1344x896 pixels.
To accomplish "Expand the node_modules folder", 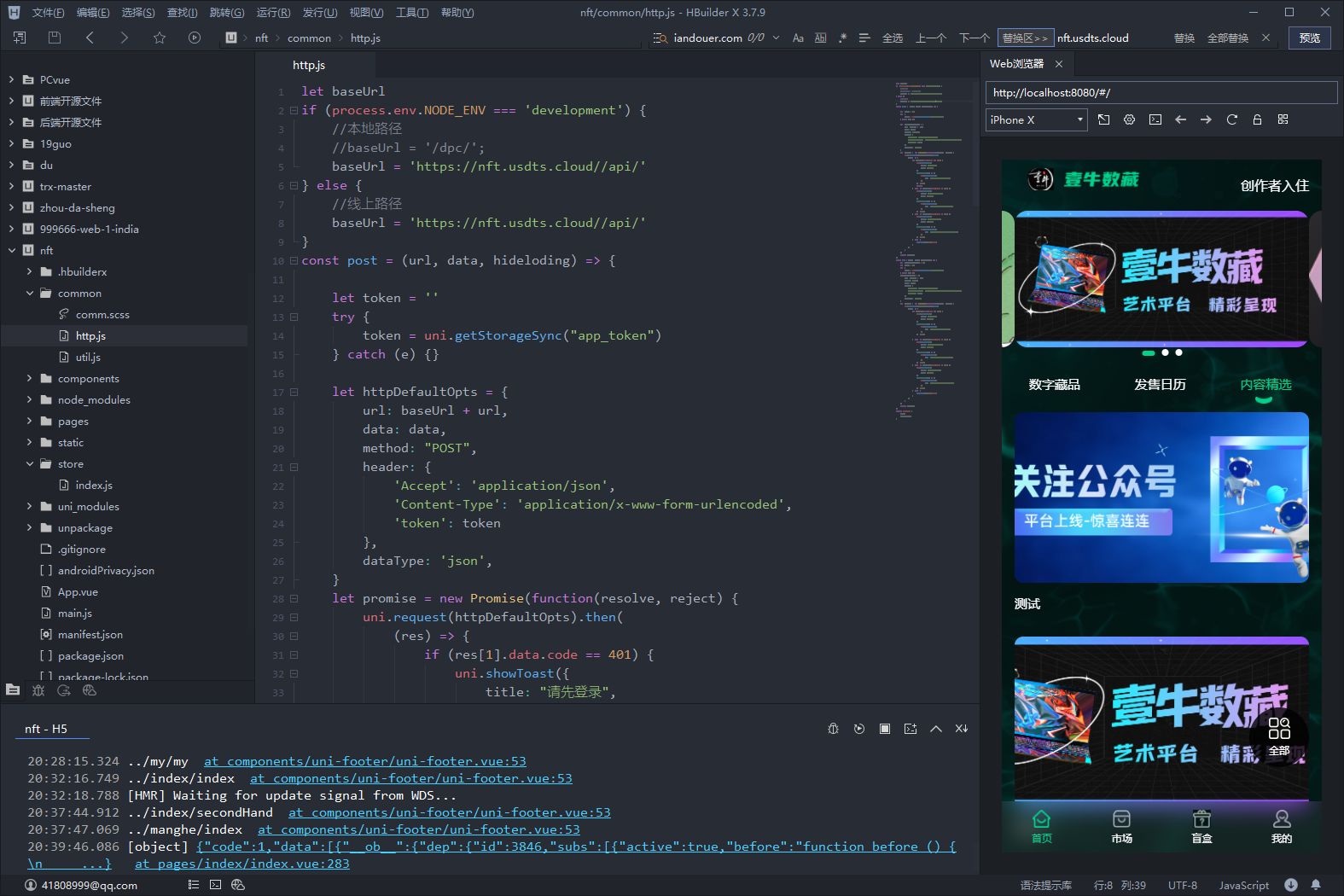I will pyautogui.click(x=29, y=399).
